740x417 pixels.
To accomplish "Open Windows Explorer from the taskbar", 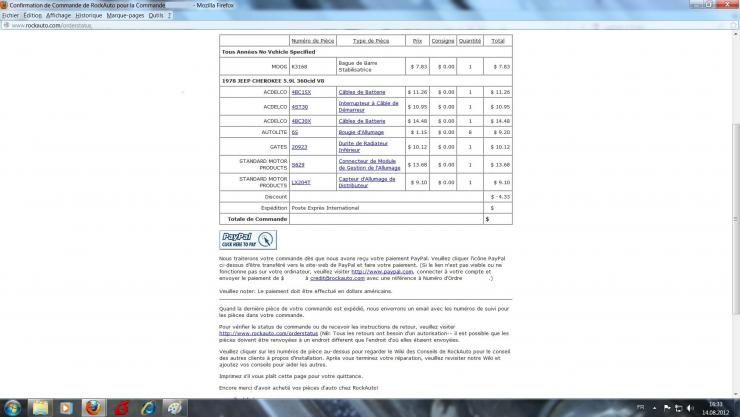I will tap(41, 408).
